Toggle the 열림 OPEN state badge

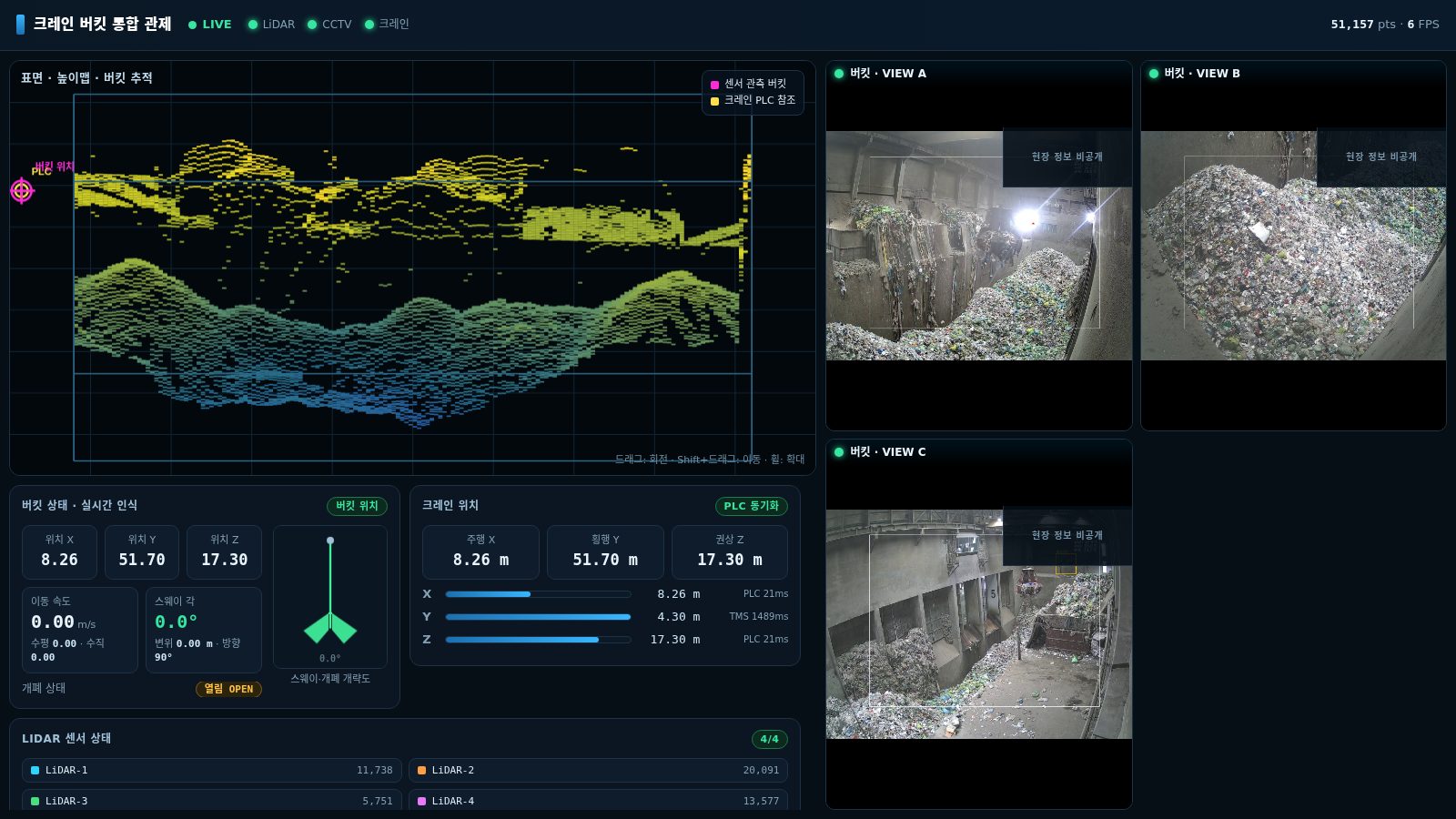(x=228, y=689)
